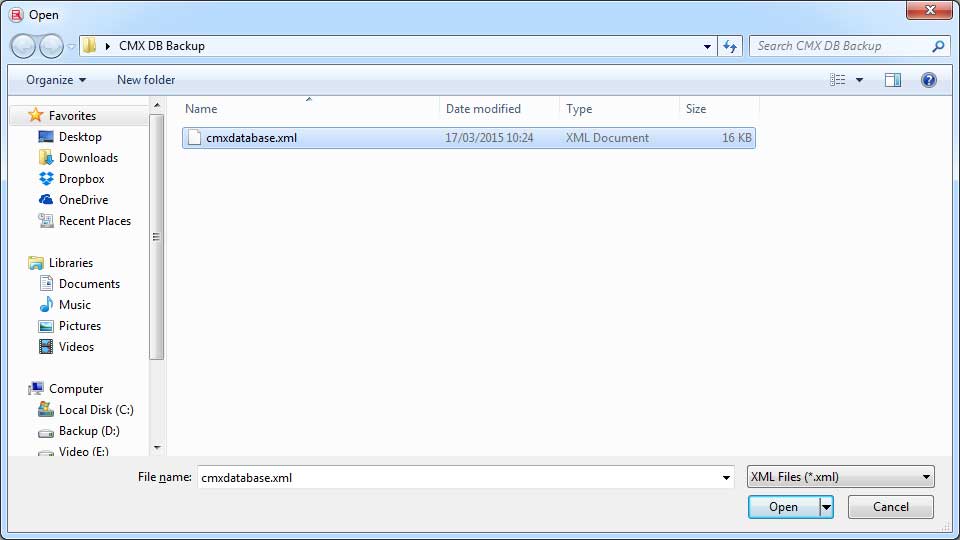Click the Back navigation arrow
Viewport: 960px width, 540px height.
pos(24,46)
